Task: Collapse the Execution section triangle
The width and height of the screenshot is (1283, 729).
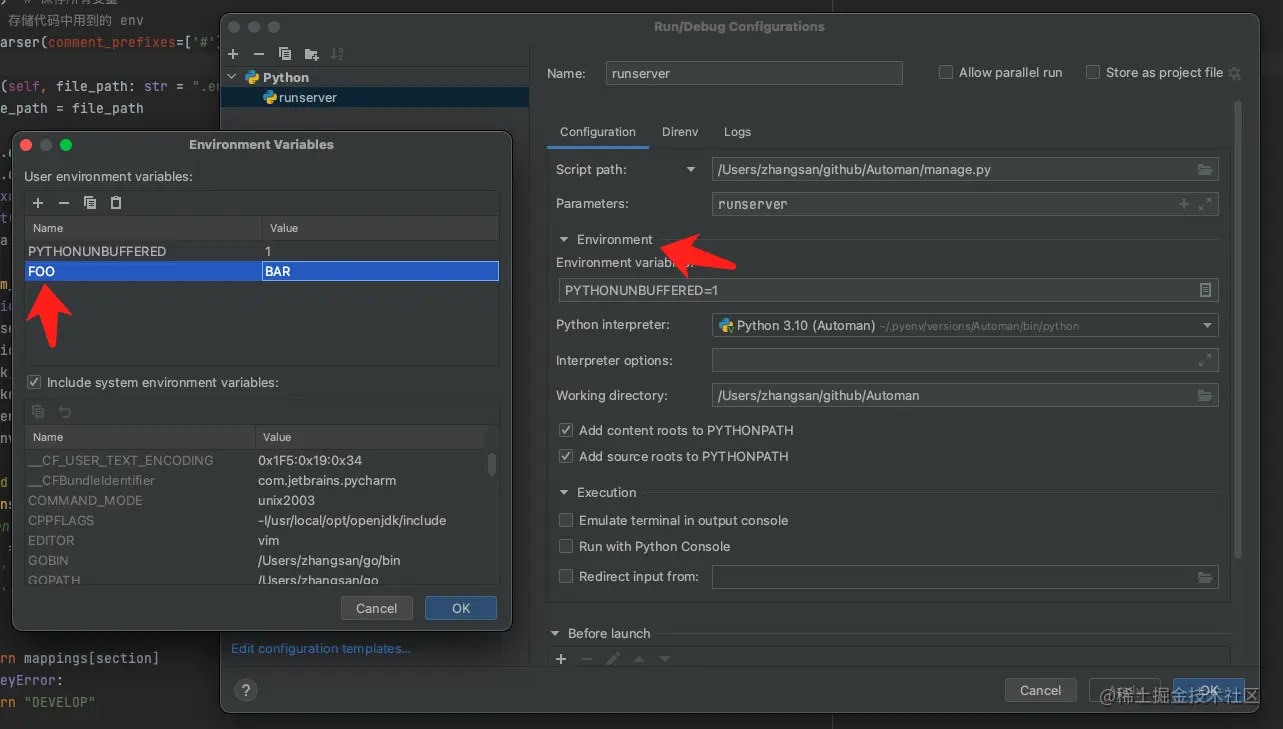Action: (x=564, y=493)
